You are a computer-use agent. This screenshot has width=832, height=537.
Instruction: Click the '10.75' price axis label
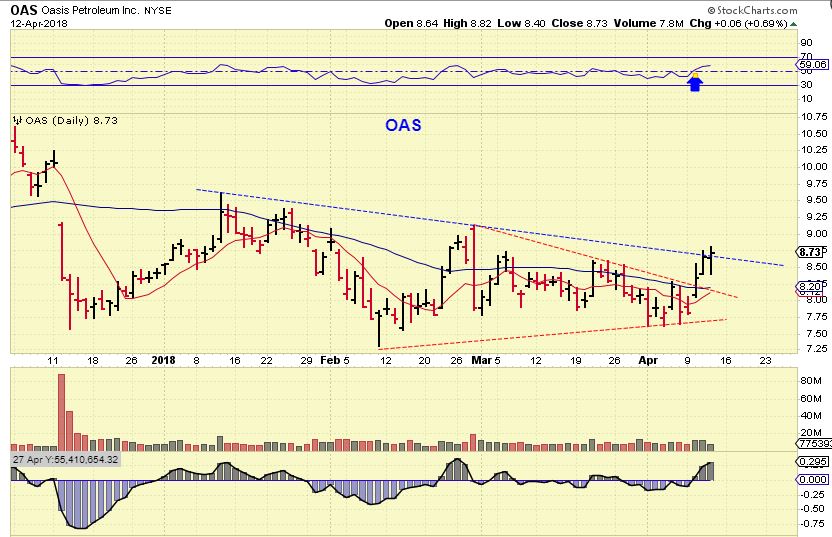pos(814,117)
